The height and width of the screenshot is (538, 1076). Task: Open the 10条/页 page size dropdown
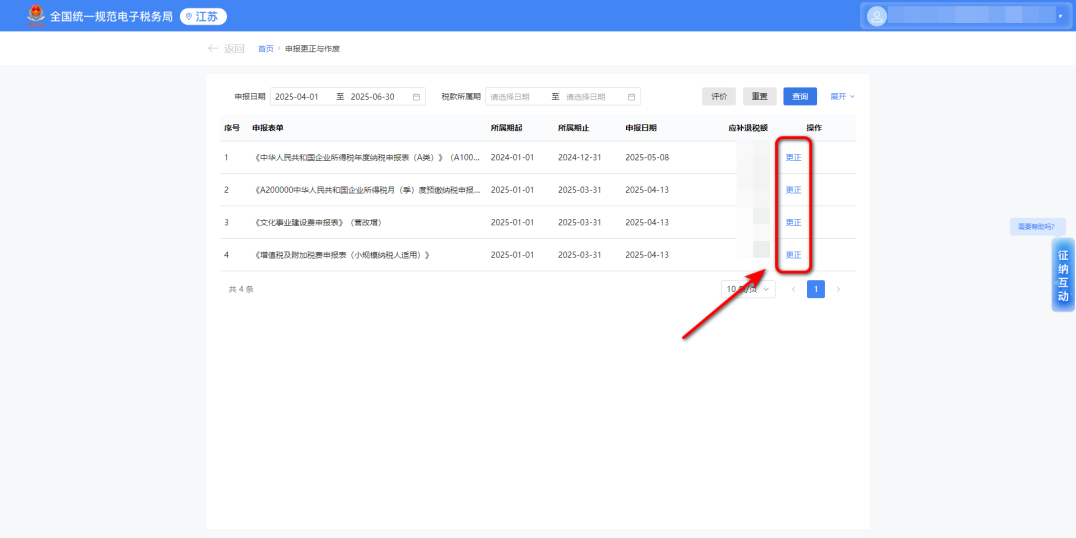click(749, 289)
